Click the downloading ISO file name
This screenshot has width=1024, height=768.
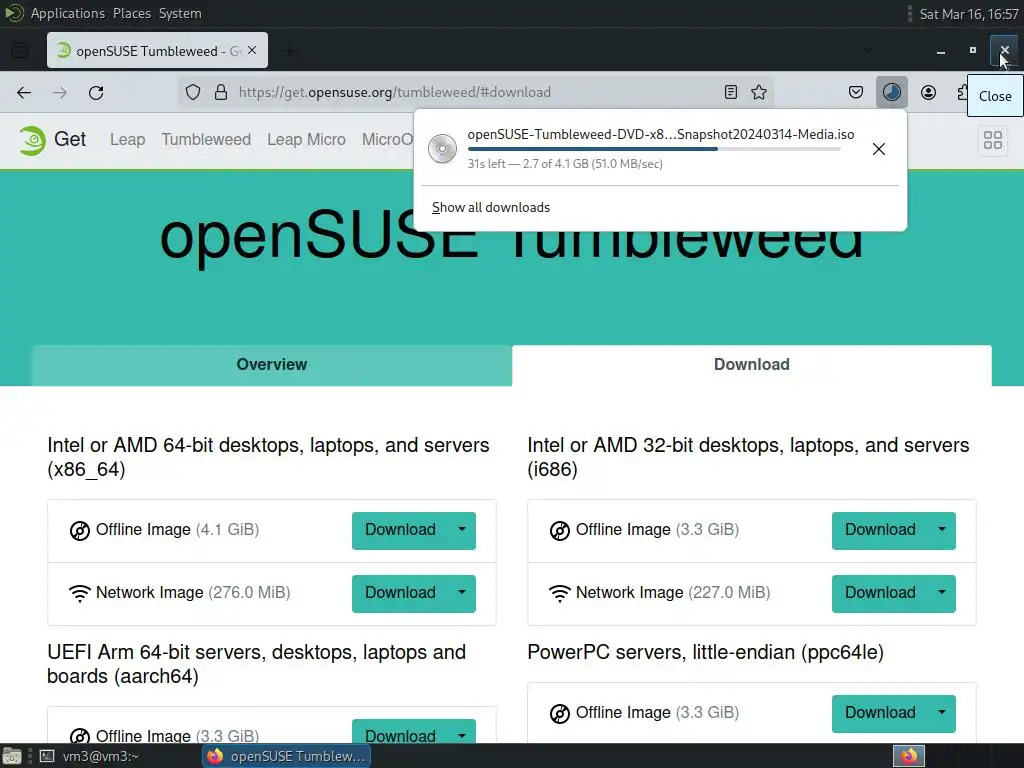(x=661, y=135)
